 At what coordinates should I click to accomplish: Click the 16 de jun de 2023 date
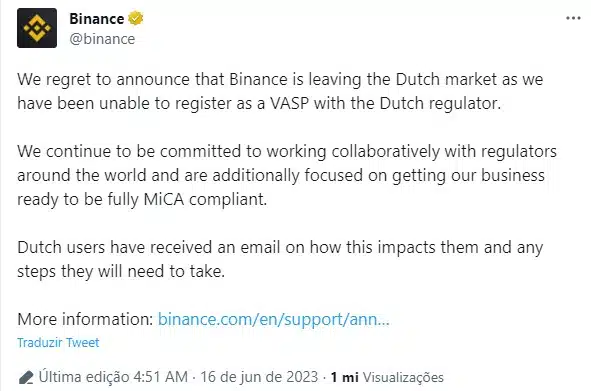point(259,377)
